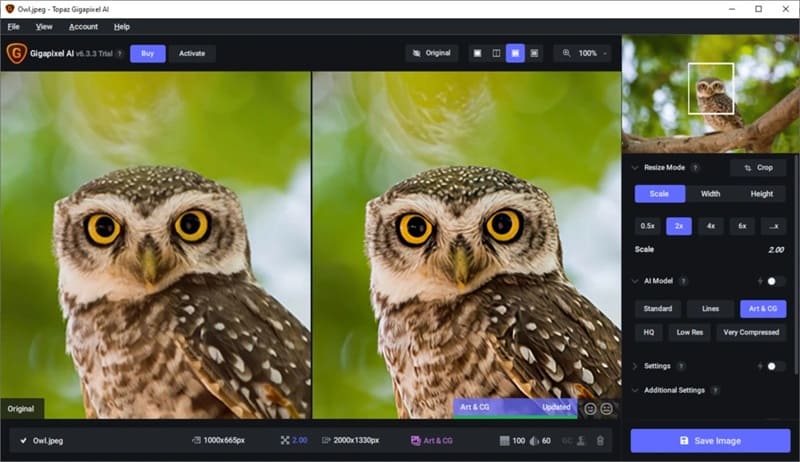Select the Width resize tab
This screenshot has height=462, width=800.
tap(710, 194)
